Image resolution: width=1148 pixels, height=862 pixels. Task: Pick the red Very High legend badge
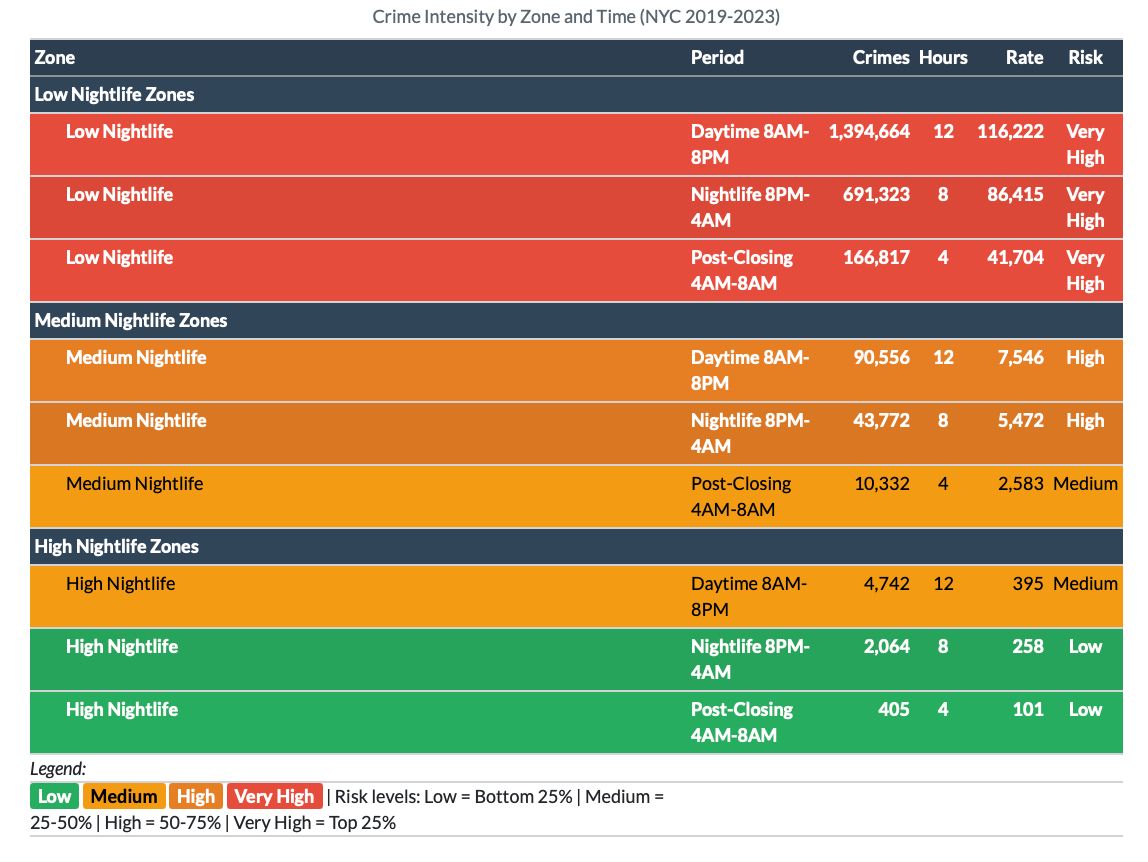click(274, 797)
